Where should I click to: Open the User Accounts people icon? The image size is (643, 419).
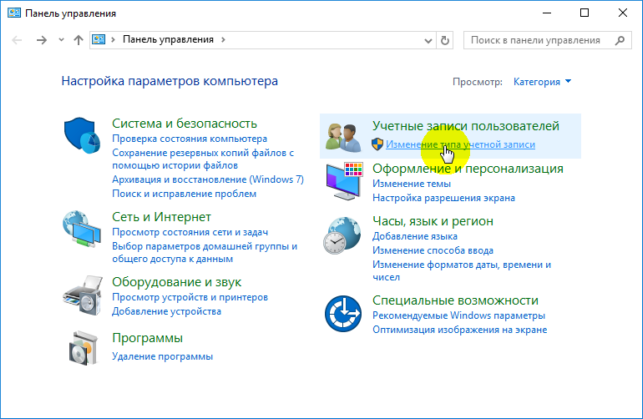[x=343, y=137]
